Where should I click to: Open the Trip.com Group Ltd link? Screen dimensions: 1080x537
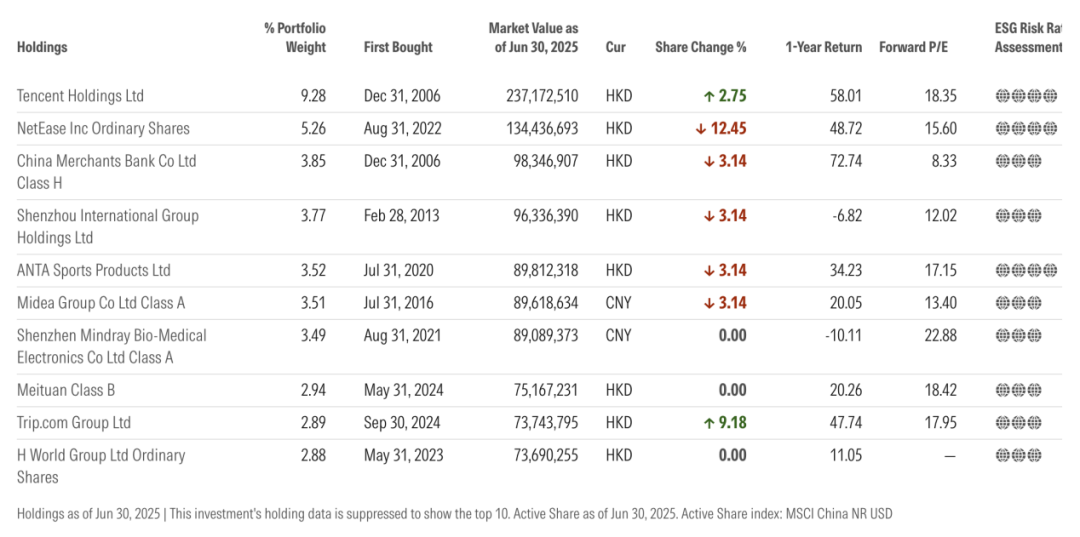point(74,422)
